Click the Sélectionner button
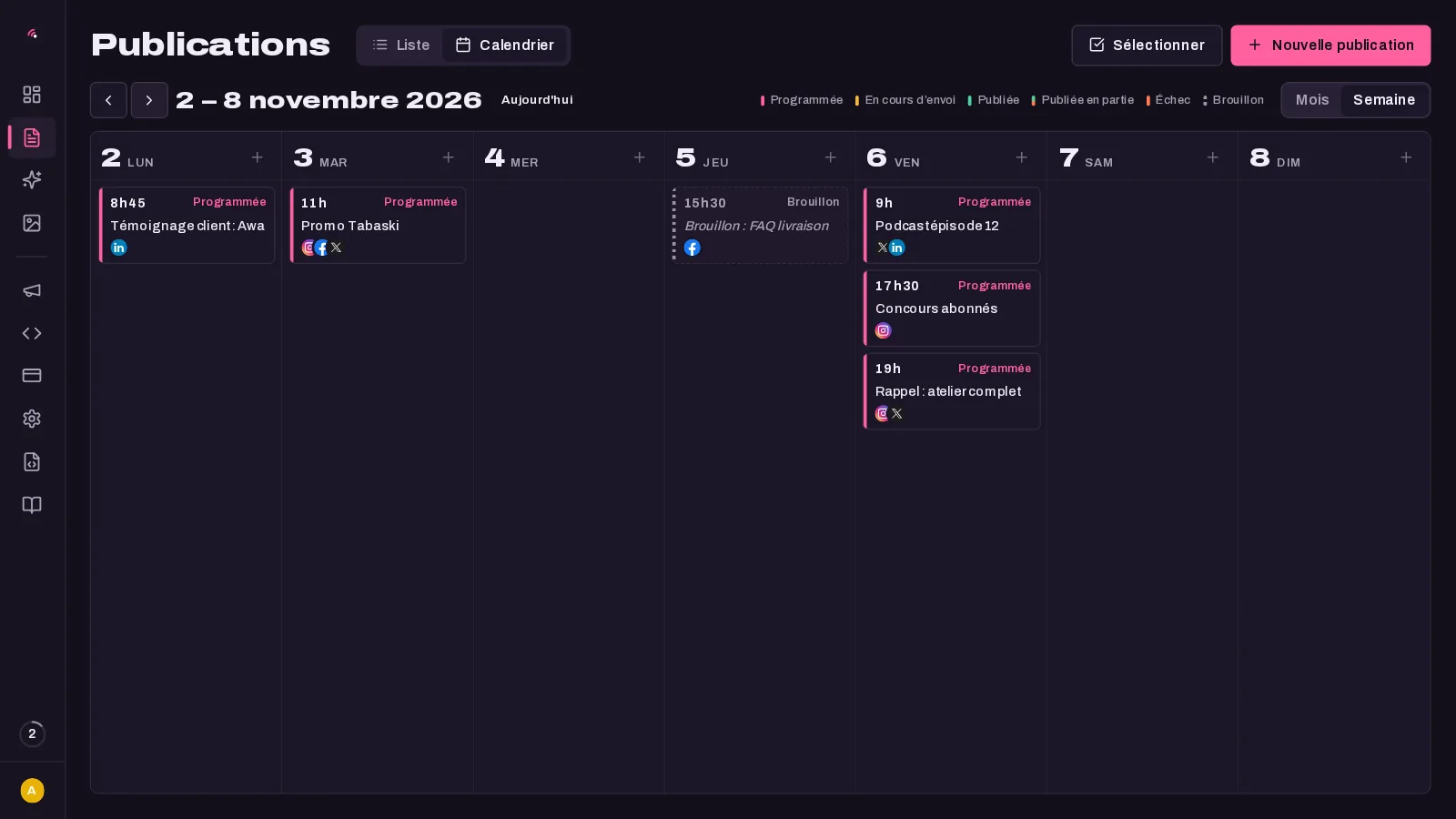Screen dimensions: 1456x819 (x=1147, y=45)
